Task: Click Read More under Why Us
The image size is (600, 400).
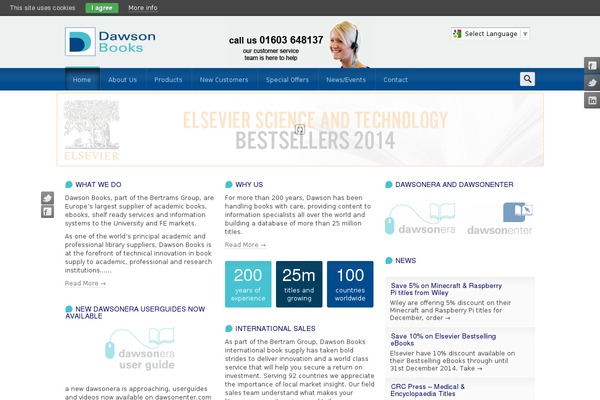Action: pyautogui.click(x=245, y=245)
